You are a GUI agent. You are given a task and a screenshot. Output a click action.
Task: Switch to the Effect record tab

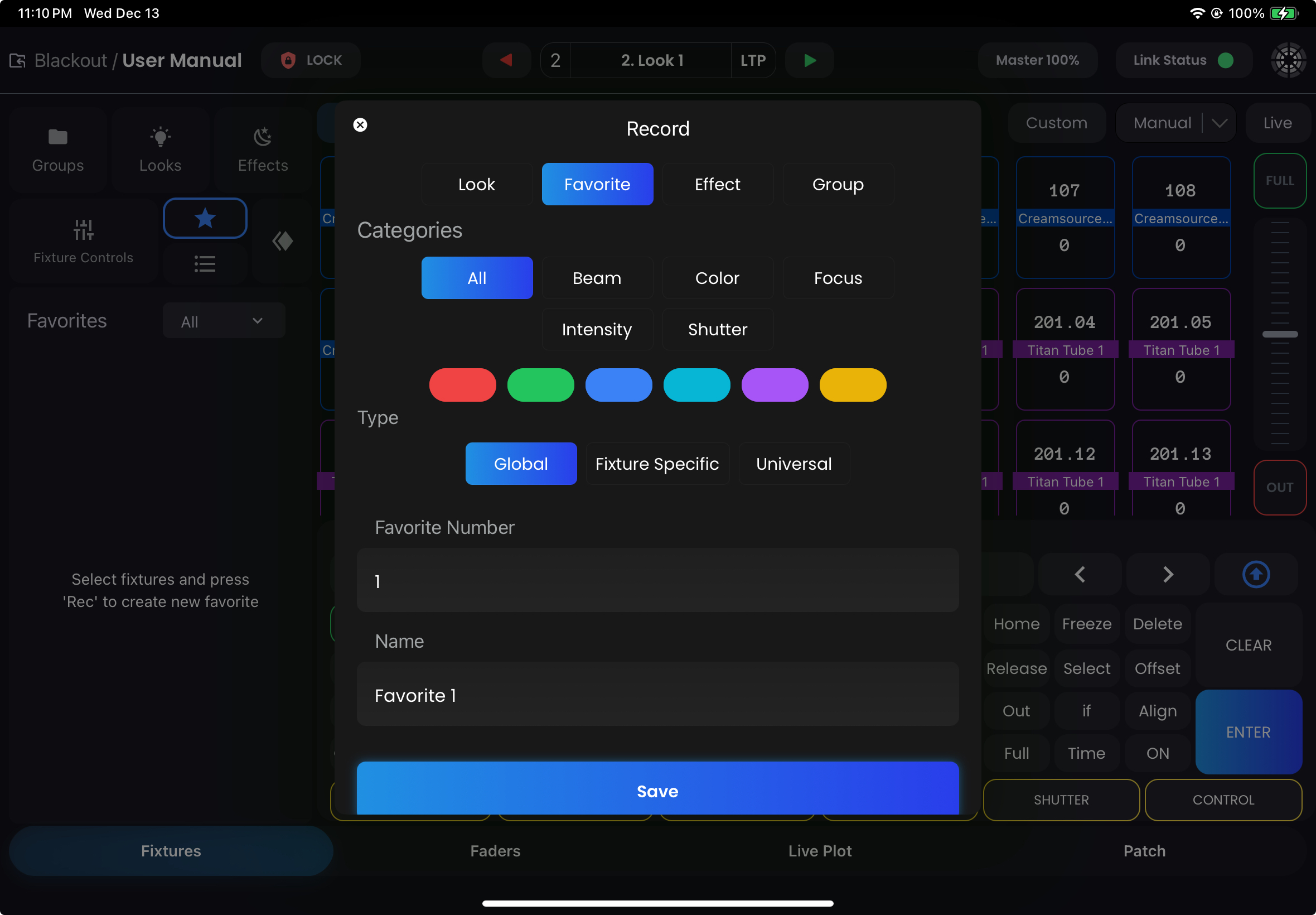pos(717,185)
